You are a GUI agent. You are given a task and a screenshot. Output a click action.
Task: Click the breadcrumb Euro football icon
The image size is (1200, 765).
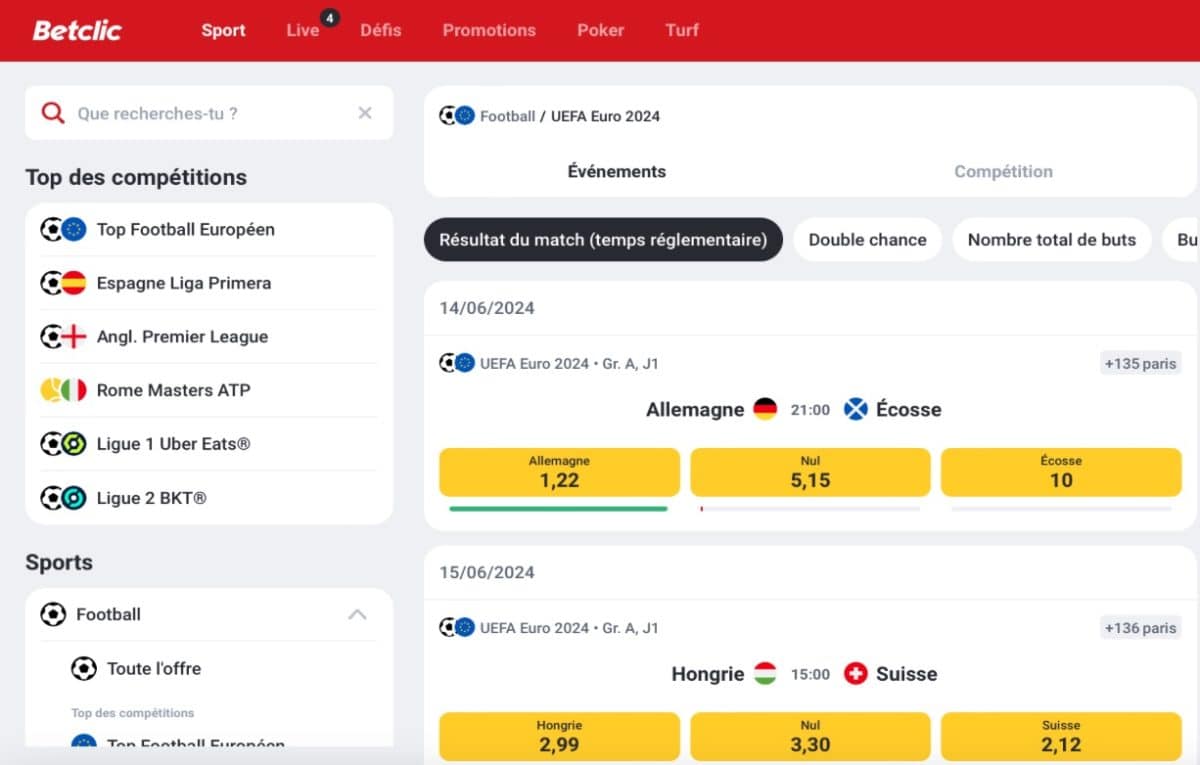[x=457, y=115]
